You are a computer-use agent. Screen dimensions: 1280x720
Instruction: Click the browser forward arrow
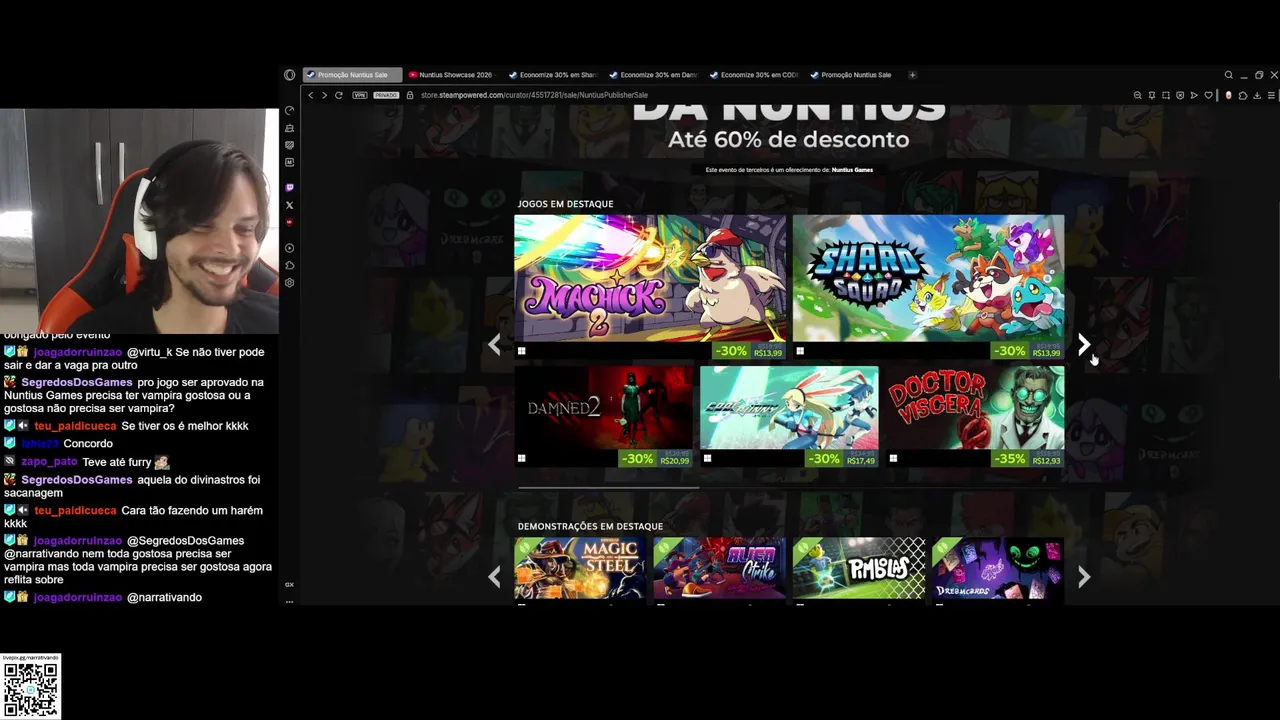(324, 95)
